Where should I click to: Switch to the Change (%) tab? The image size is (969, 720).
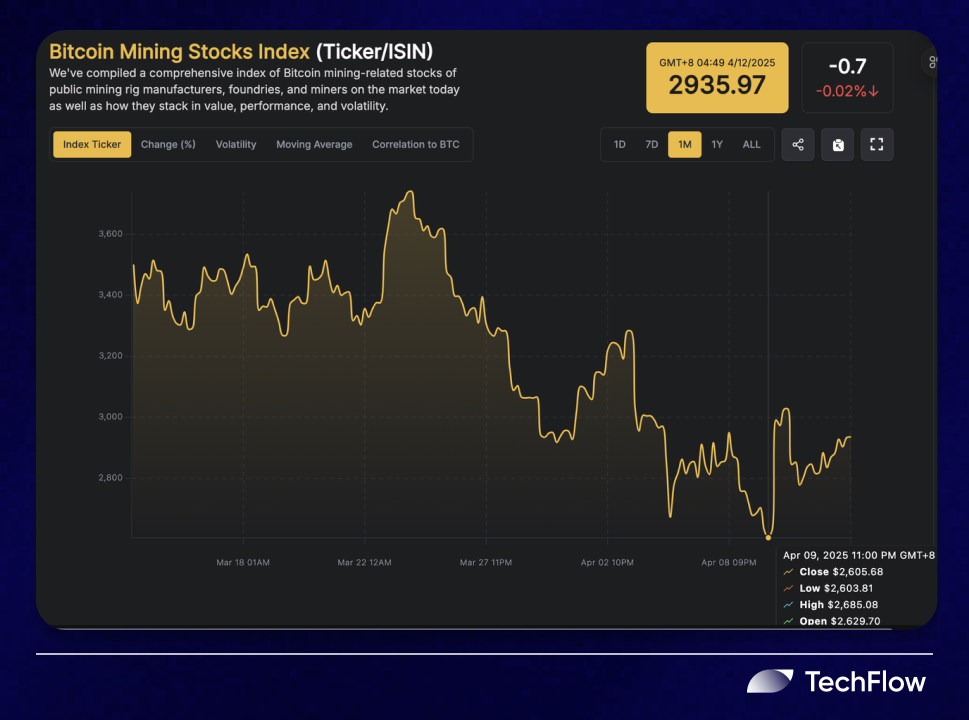point(168,145)
